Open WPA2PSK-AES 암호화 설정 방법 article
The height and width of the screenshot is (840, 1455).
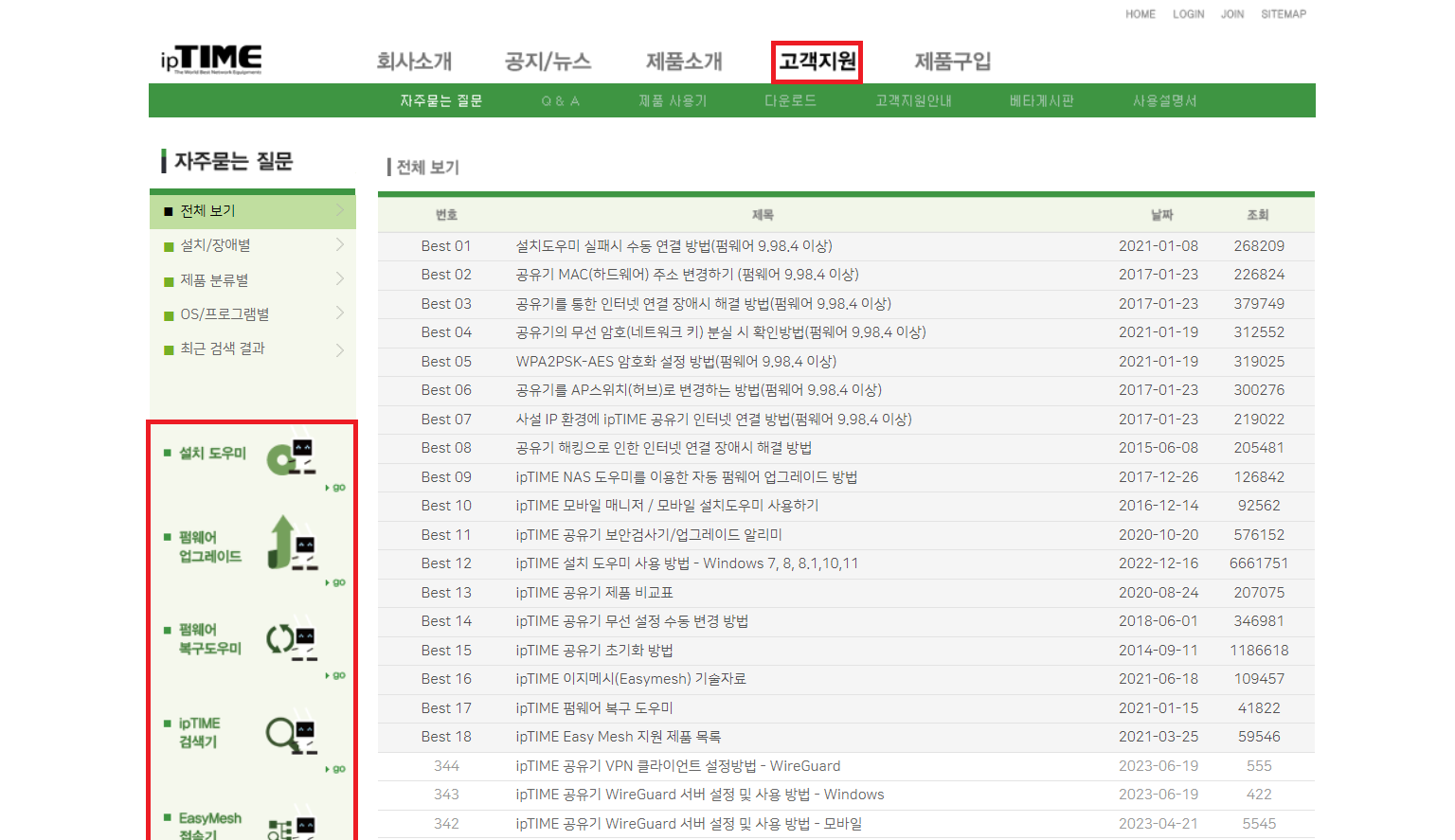676,362
